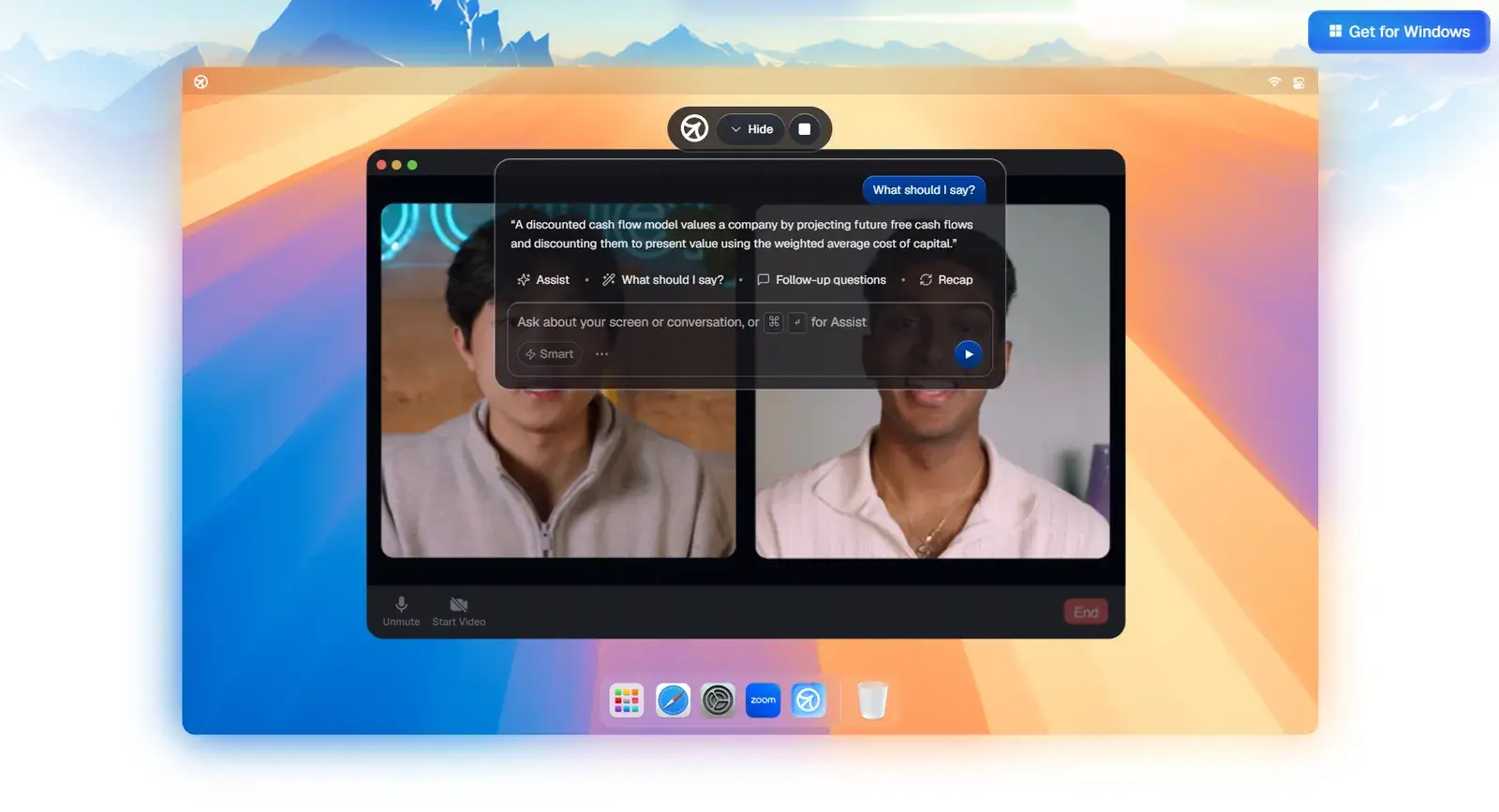The height and width of the screenshot is (812, 1499).
Task: End the Zoom call
Action: pos(1086,612)
